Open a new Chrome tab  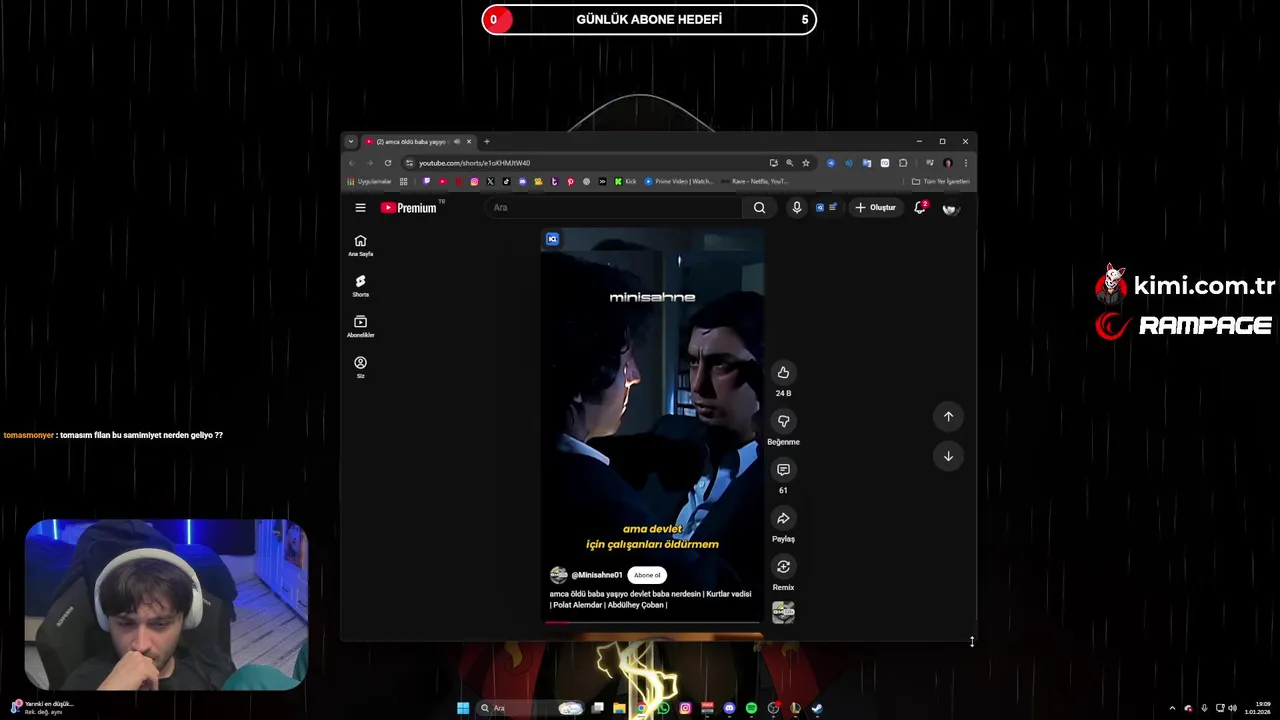(487, 141)
